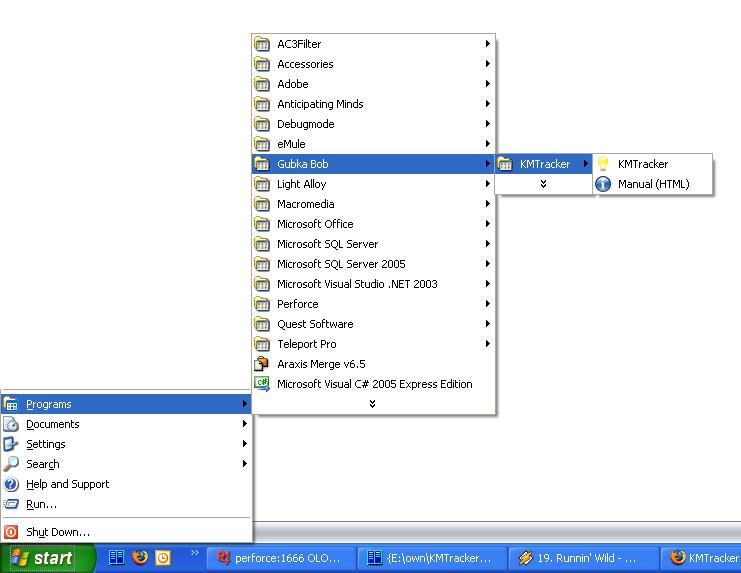Open the Settings menu item

point(46,444)
